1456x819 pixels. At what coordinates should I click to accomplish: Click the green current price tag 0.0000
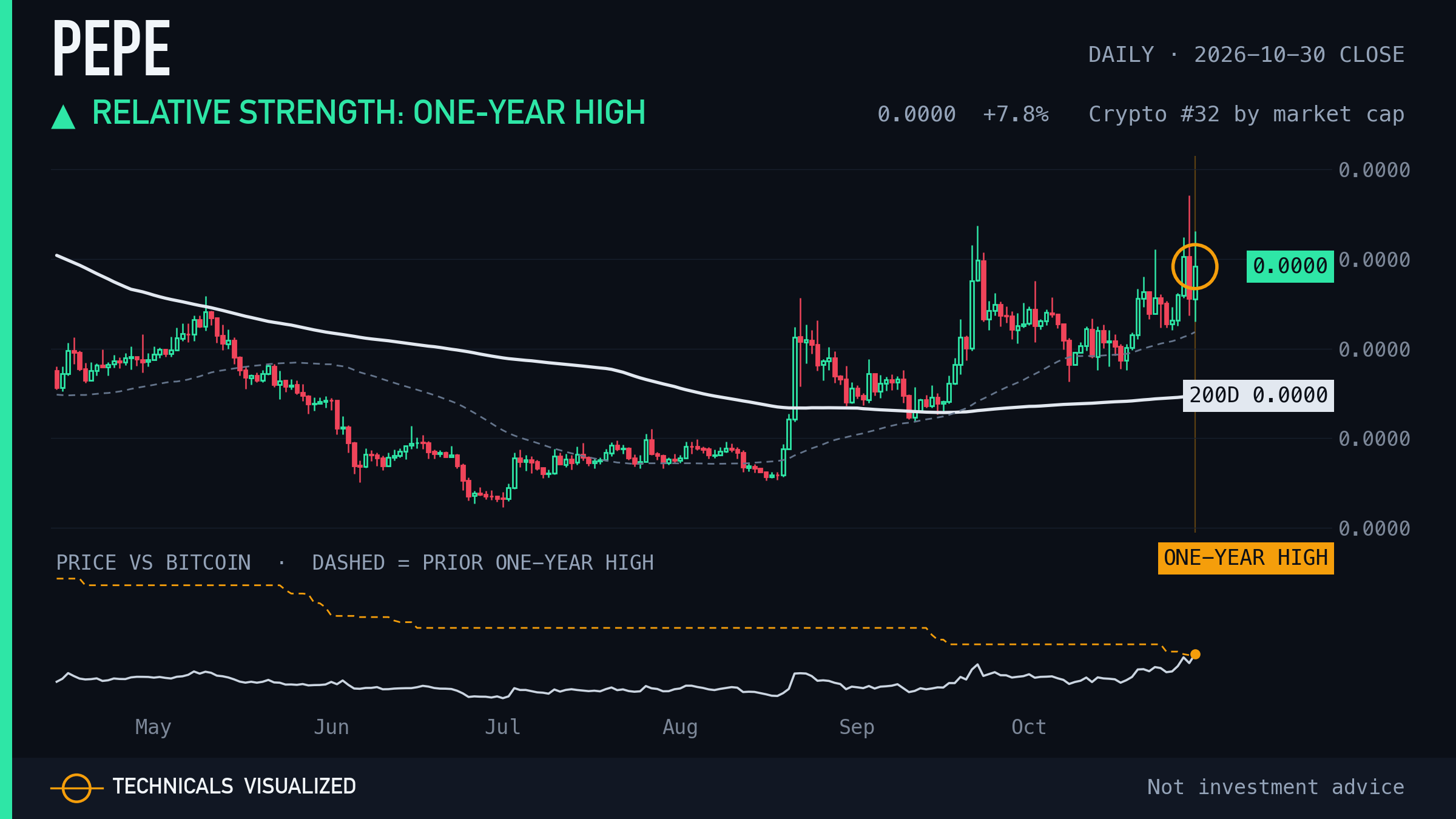pos(1290,266)
